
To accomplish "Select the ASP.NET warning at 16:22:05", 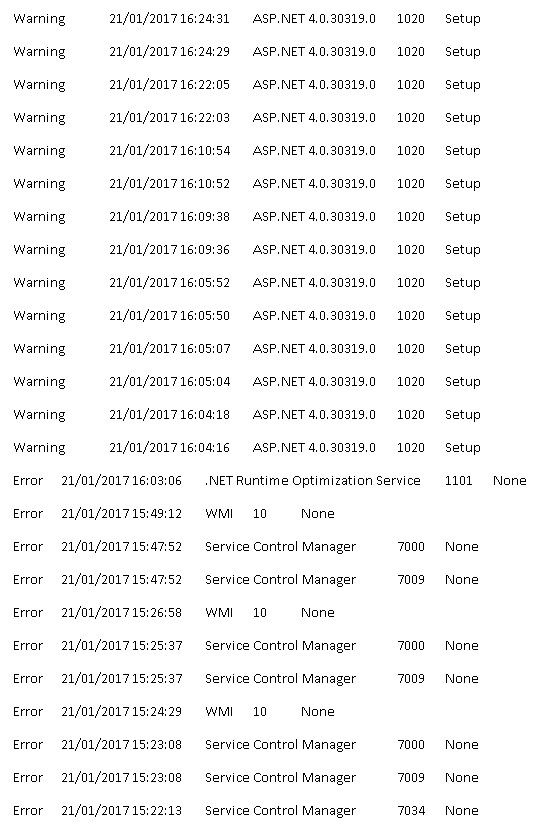I will click(247, 85).
